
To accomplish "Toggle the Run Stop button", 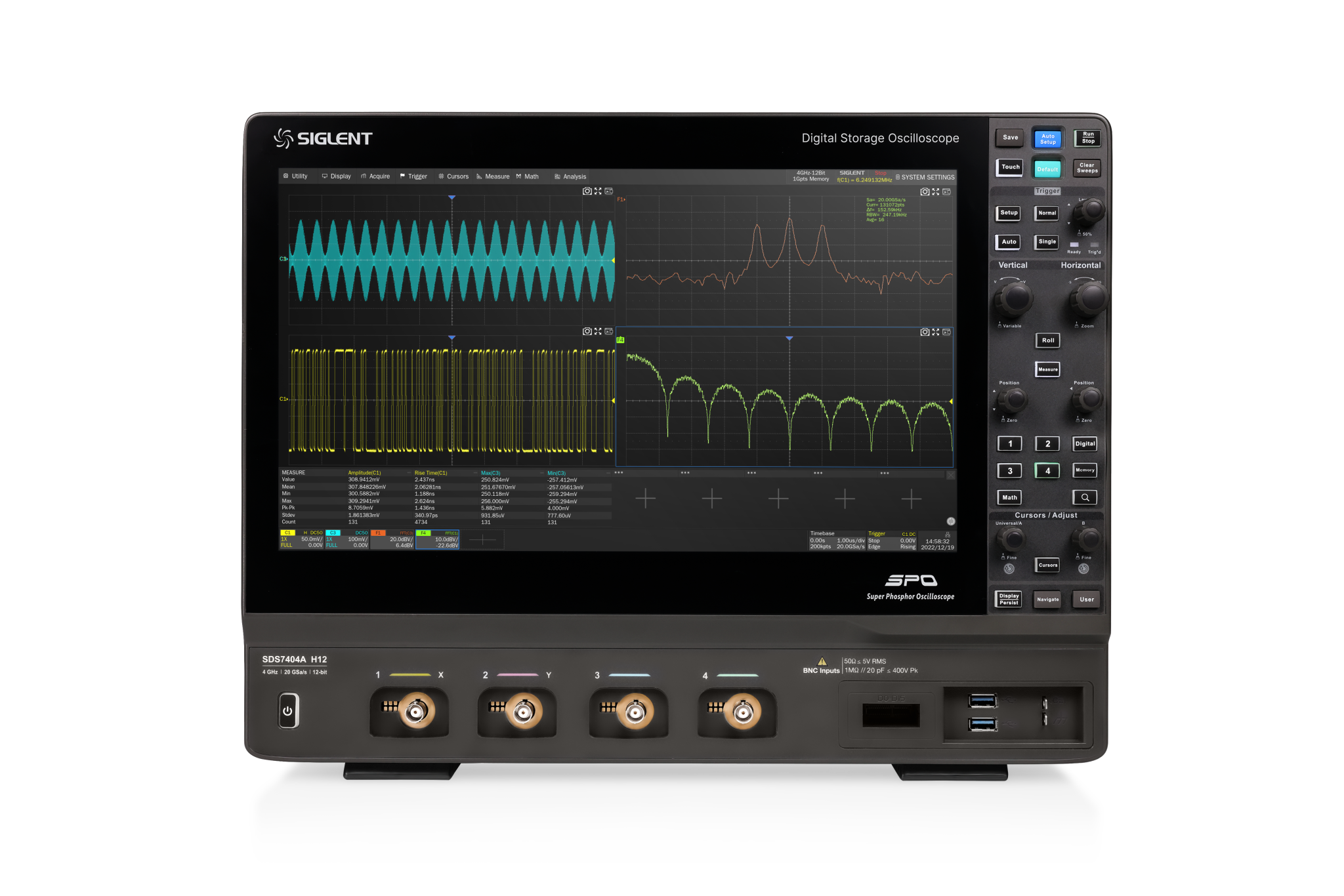I will tap(1087, 138).
